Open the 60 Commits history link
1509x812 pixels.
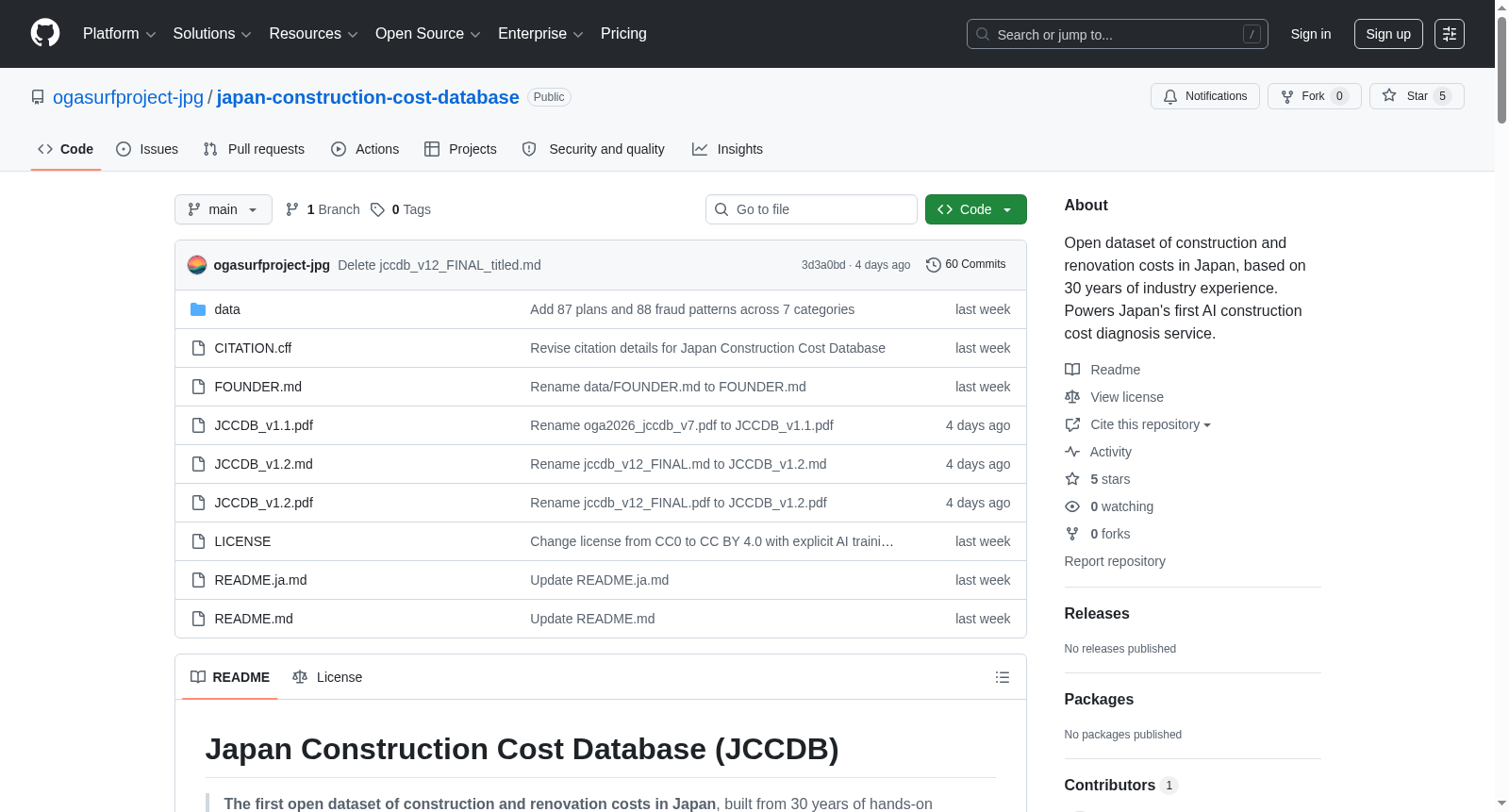pos(966,265)
